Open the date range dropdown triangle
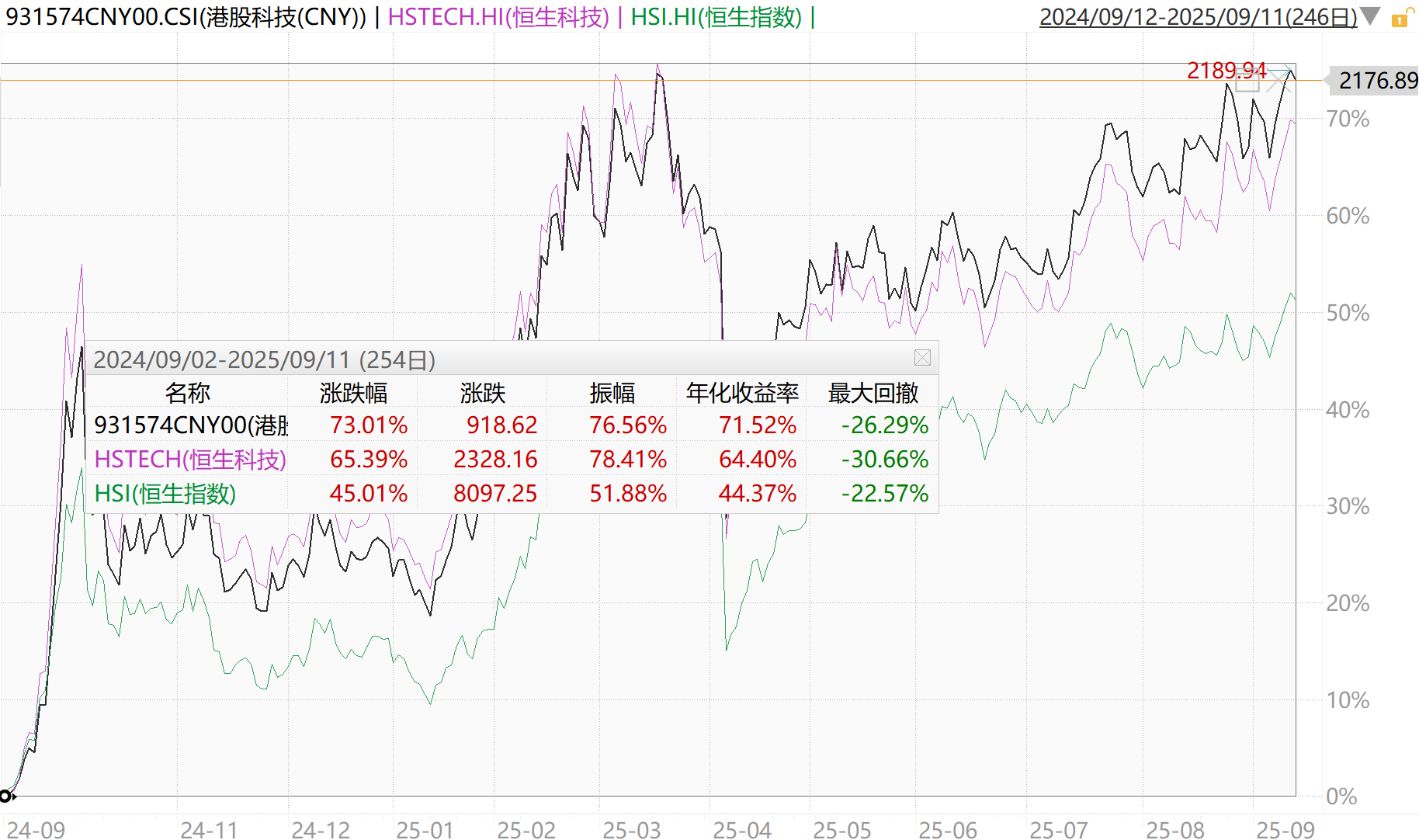Image resolution: width=1419 pixels, height=840 pixels. tap(1370, 16)
